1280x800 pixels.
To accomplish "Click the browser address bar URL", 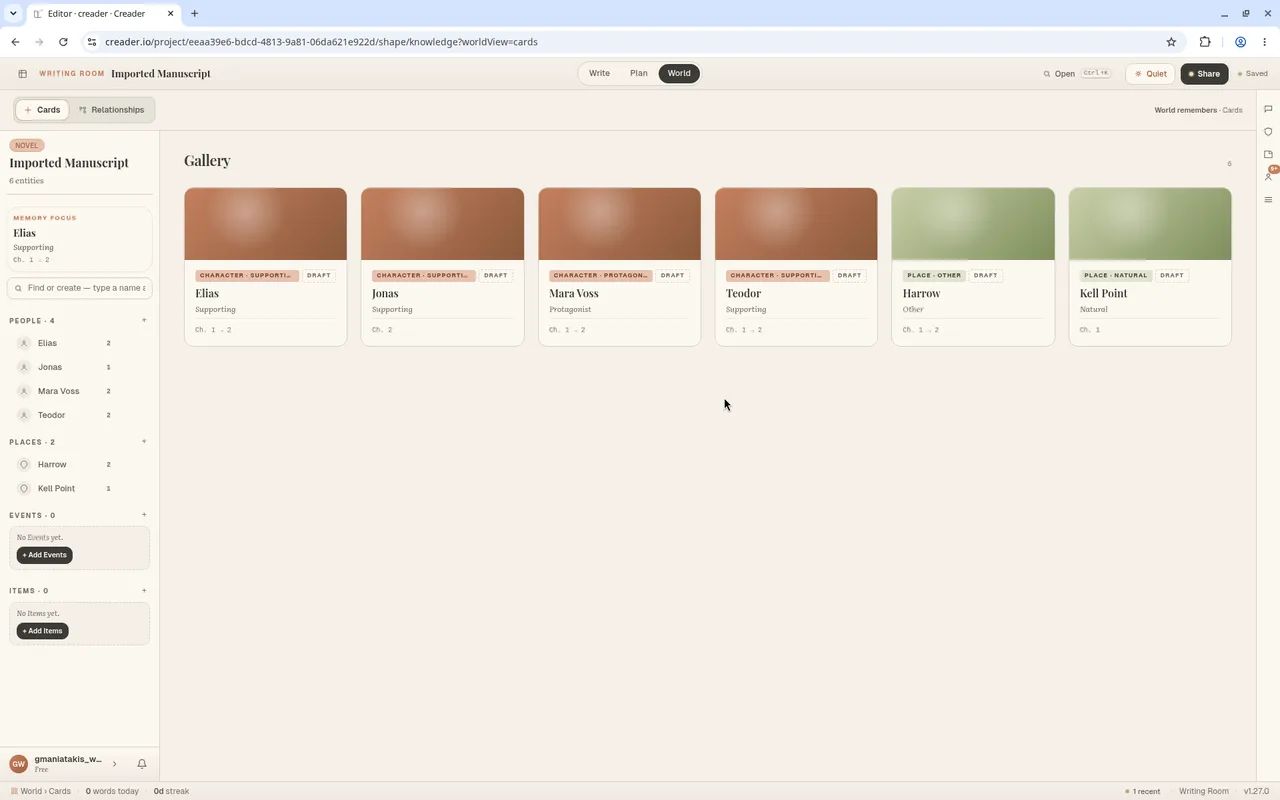I will tap(321, 42).
